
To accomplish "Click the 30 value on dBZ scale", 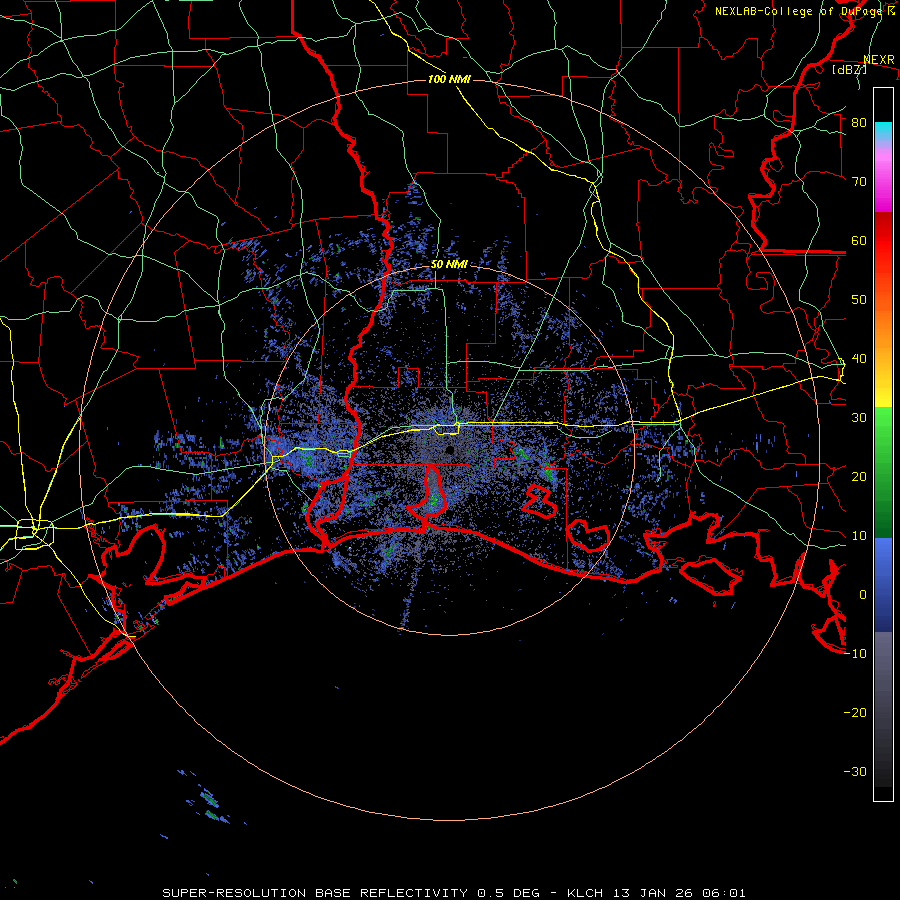I will click(x=859, y=418).
